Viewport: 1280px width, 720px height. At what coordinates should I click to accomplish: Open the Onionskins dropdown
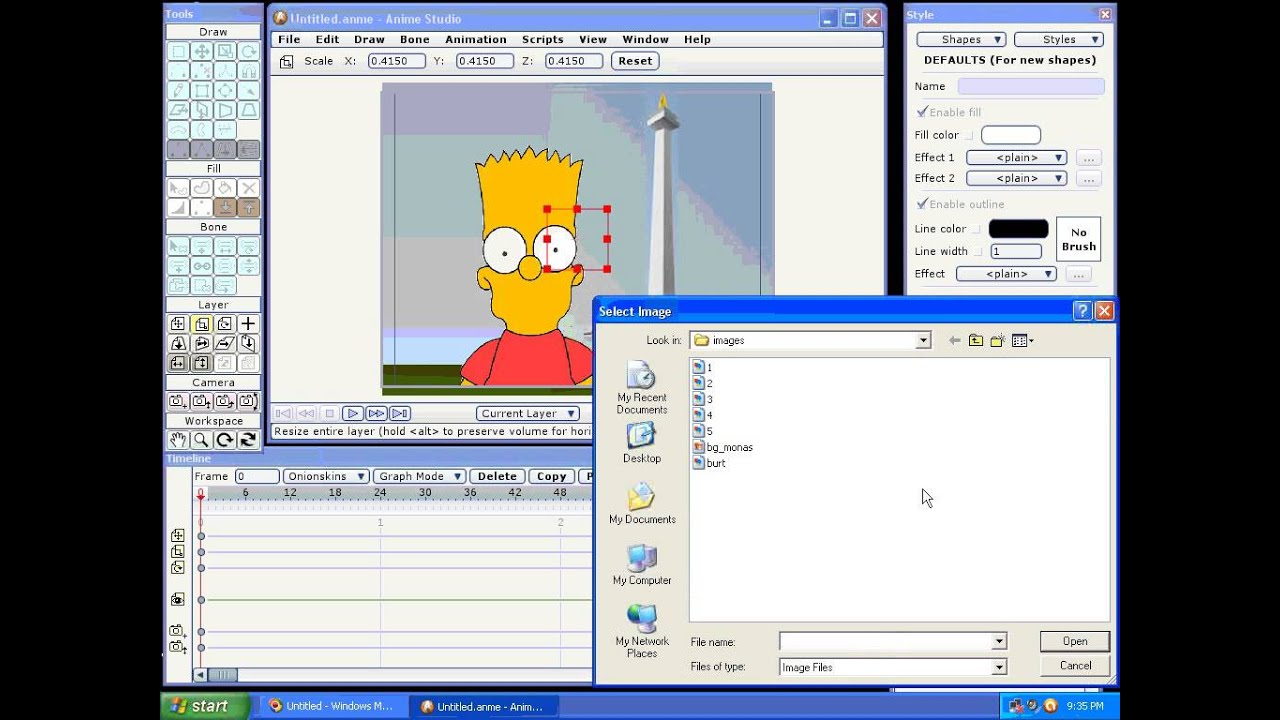coord(326,476)
